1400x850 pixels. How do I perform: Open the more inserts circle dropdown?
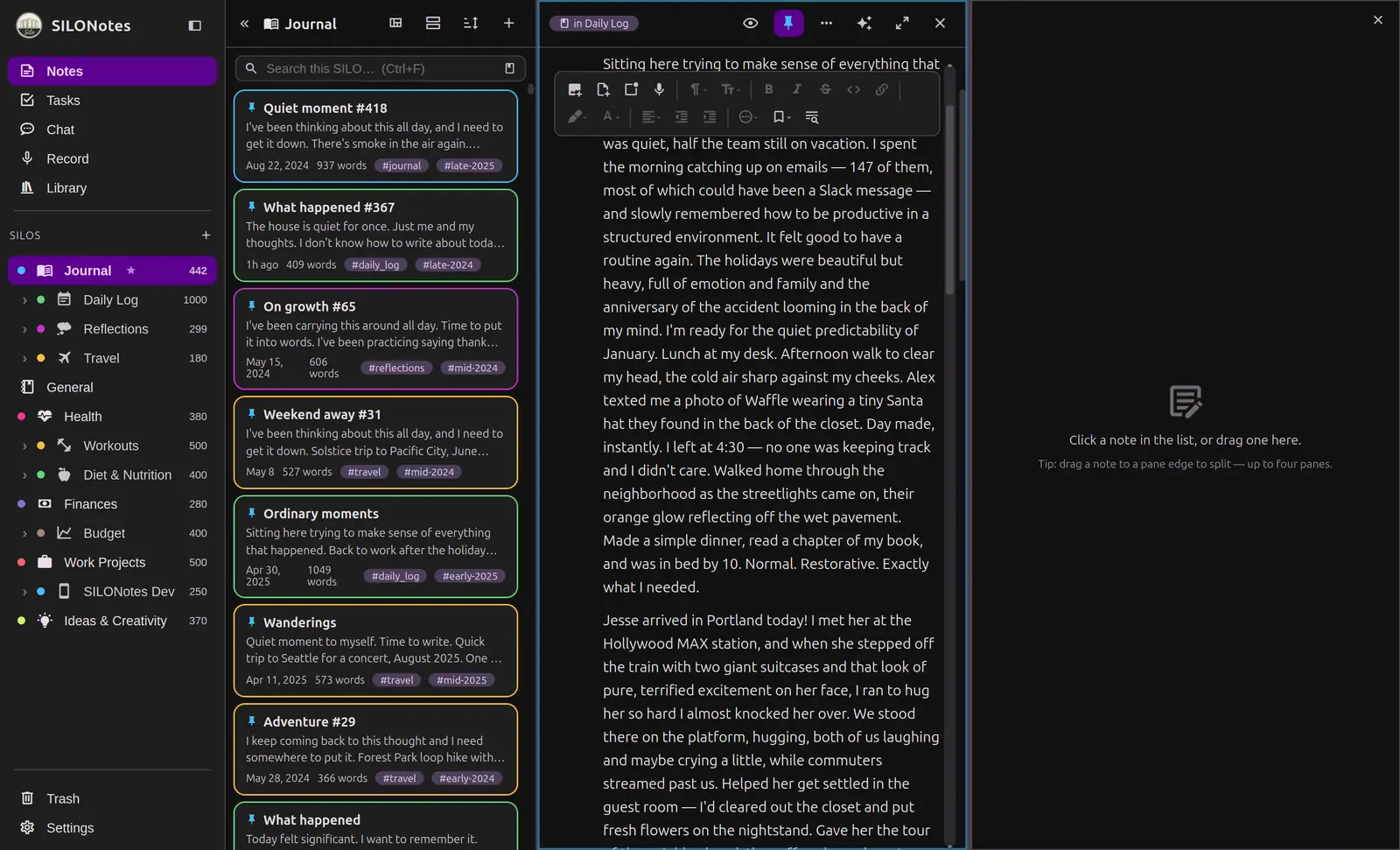[747, 116]
